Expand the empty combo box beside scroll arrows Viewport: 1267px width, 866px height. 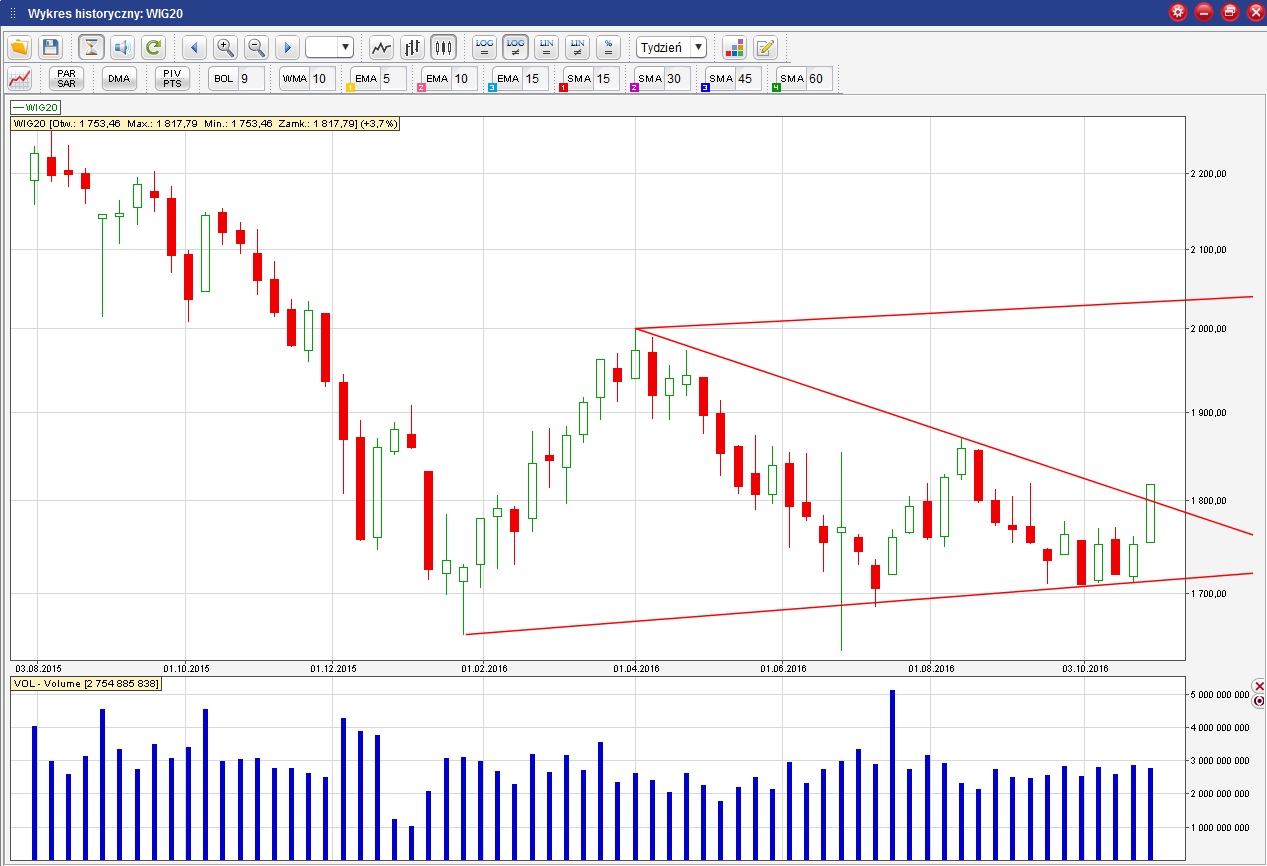pyautogui.click(x=330, y=47)
